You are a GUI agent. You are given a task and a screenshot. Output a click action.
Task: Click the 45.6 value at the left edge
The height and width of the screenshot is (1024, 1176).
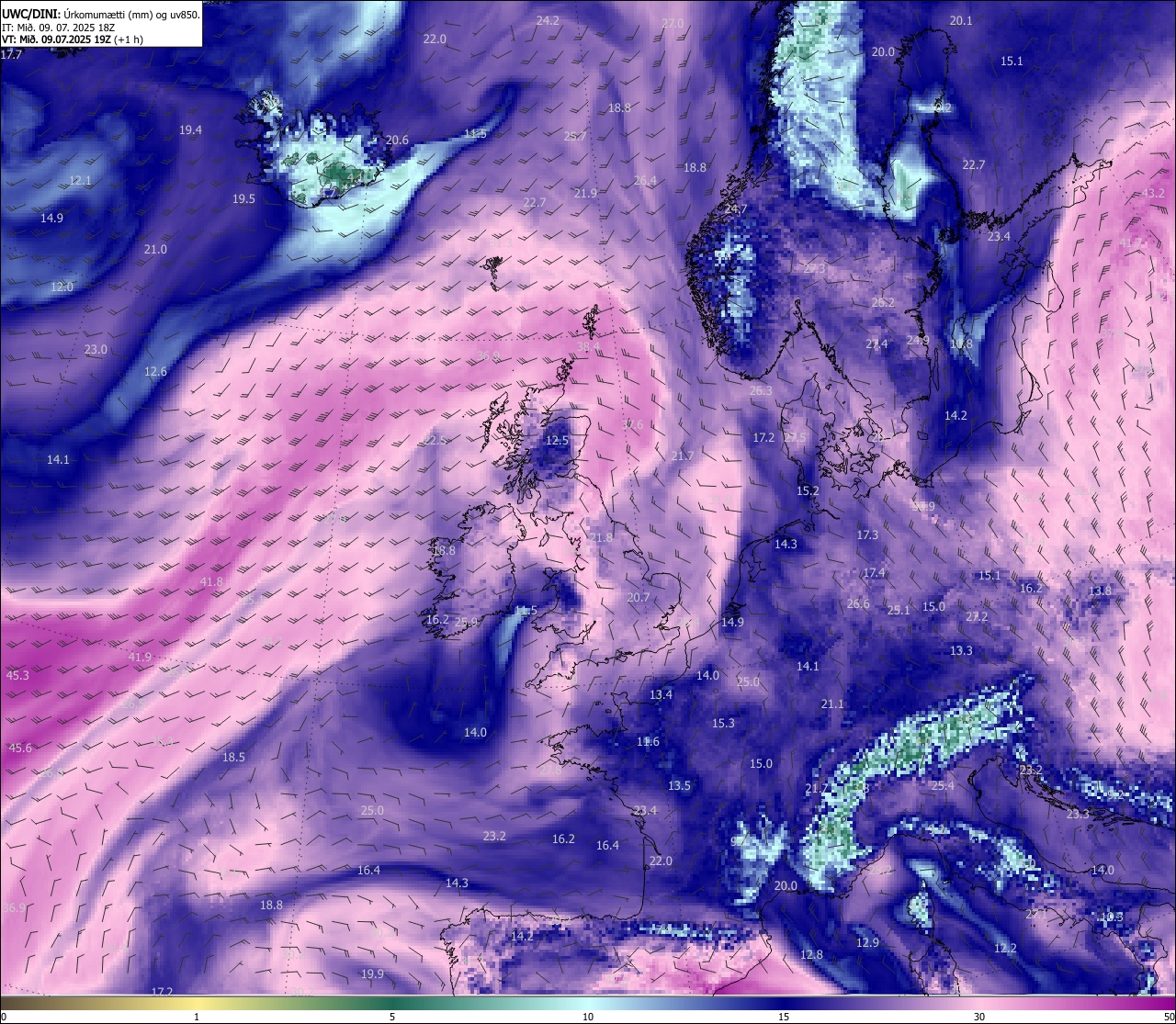(x=20, y=748)
